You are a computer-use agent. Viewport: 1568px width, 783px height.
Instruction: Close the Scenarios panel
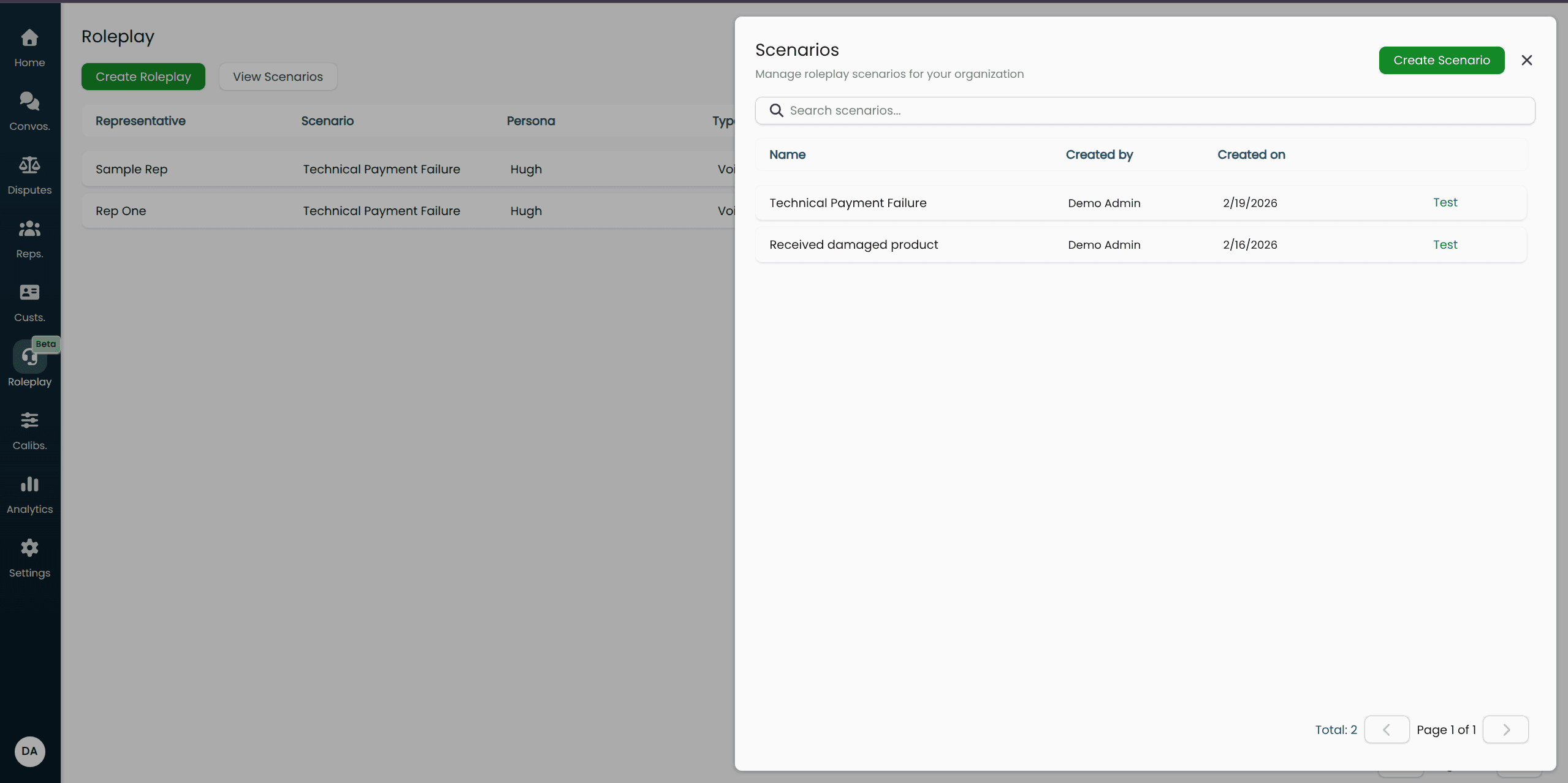click(x=1526, y=60)
